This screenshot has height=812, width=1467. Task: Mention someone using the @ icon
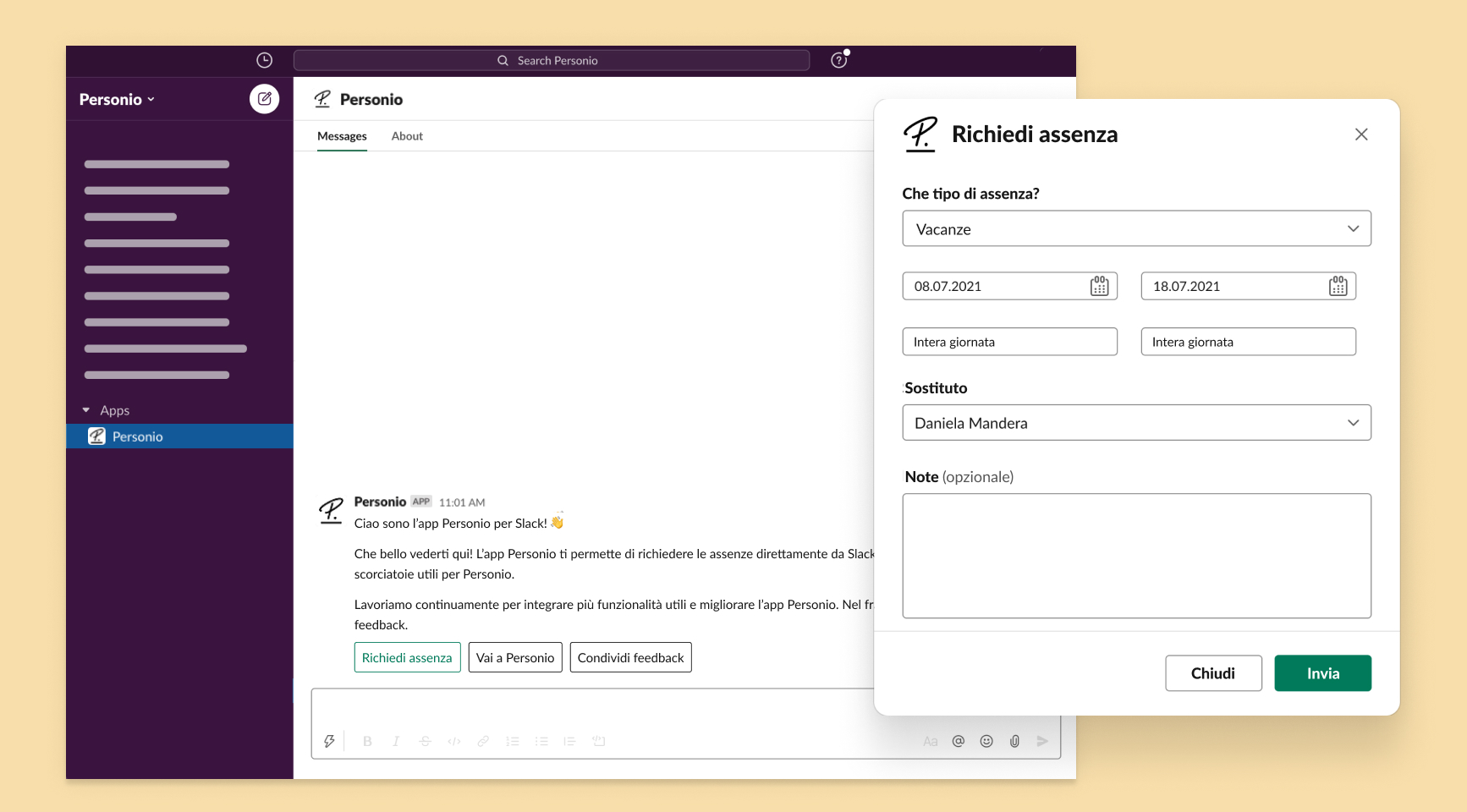958,741
